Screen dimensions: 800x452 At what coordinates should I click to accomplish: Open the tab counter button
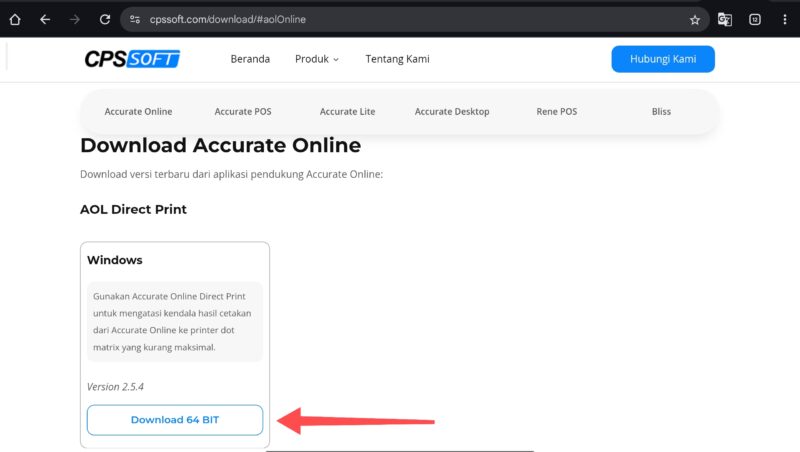click(x=755, y=19)
